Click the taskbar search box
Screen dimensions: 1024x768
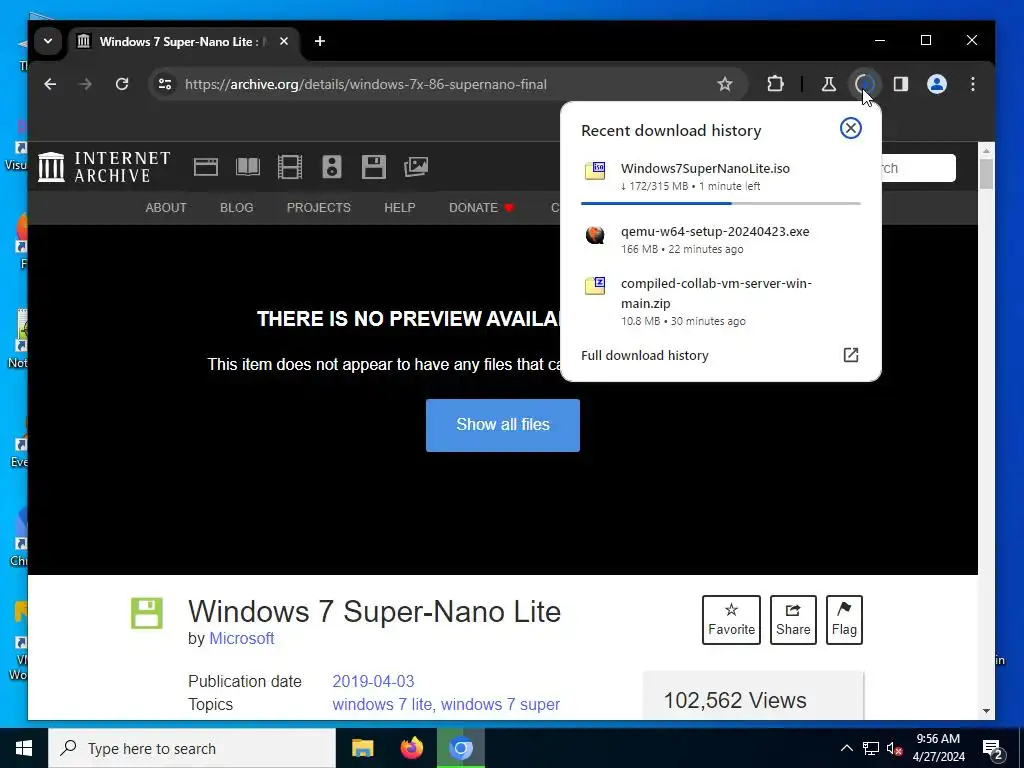192,748
